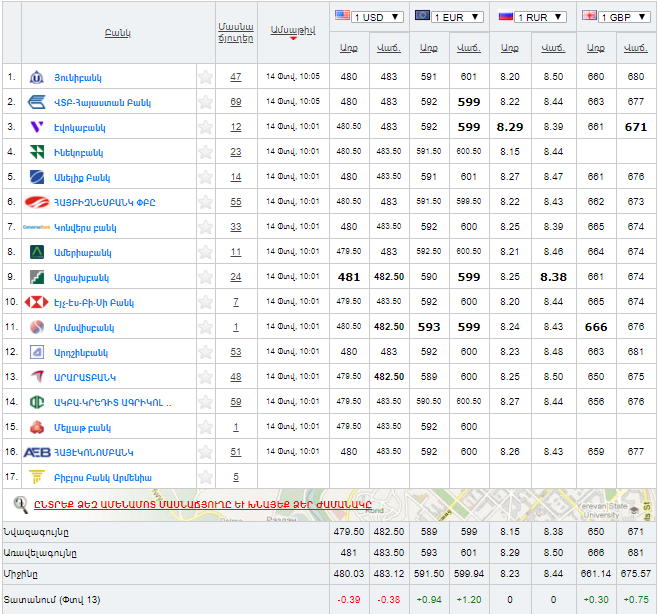Toggle favorite star for row 9 Artsakhbank
659x614 pixels.
tap(205, 277)
